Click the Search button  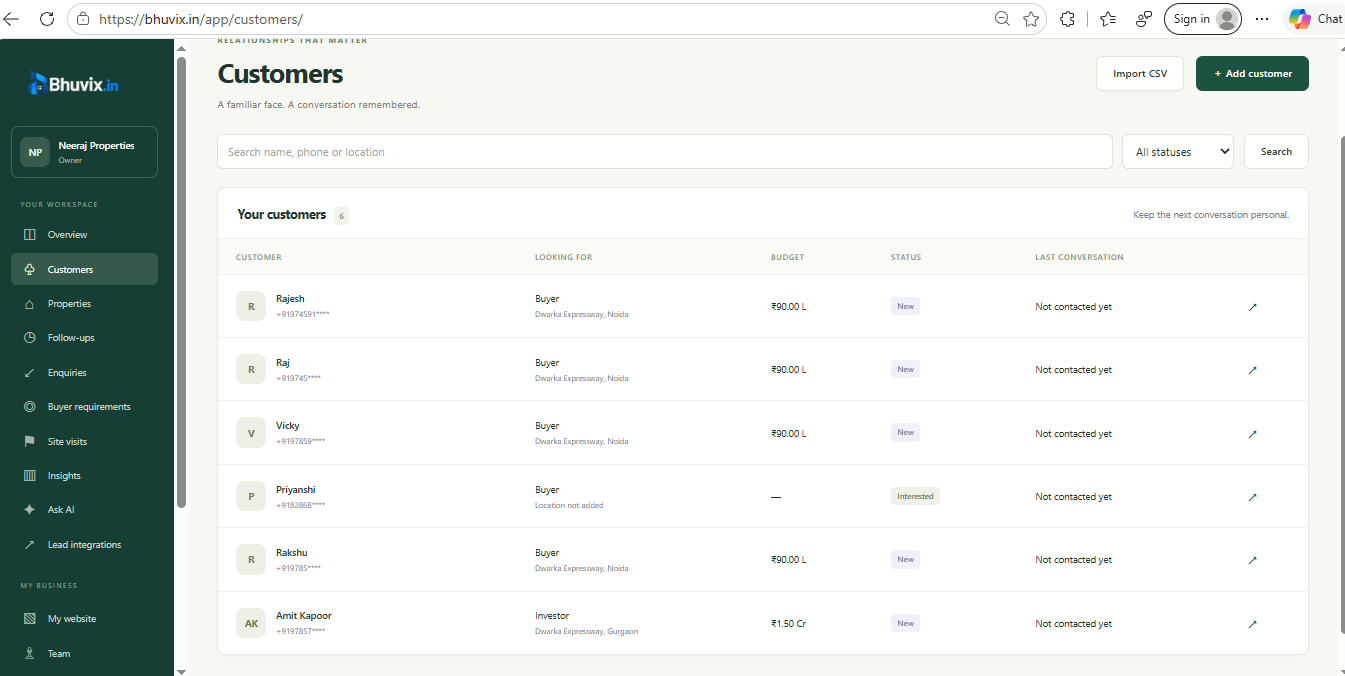tap(1276, 152)
